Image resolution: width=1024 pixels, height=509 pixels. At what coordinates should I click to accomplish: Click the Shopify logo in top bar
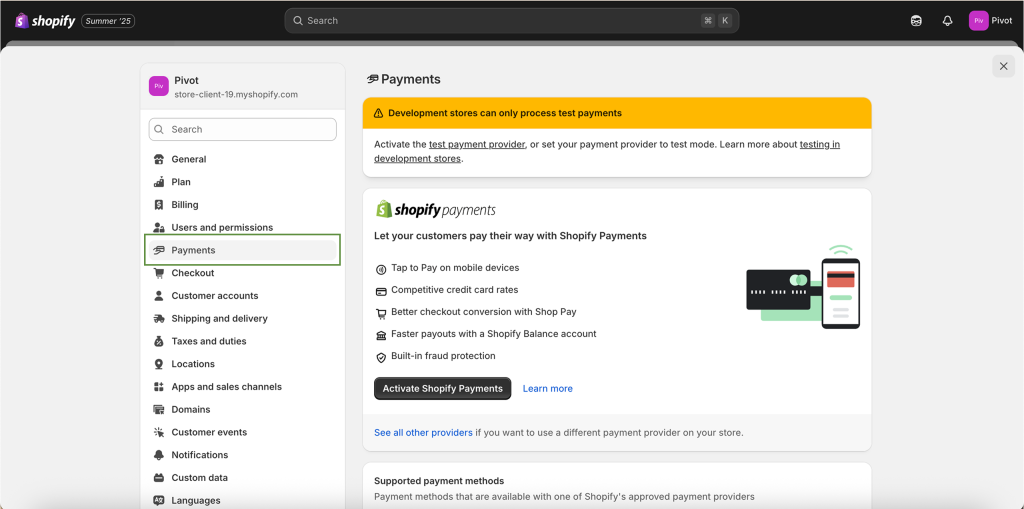click(45, 21)
